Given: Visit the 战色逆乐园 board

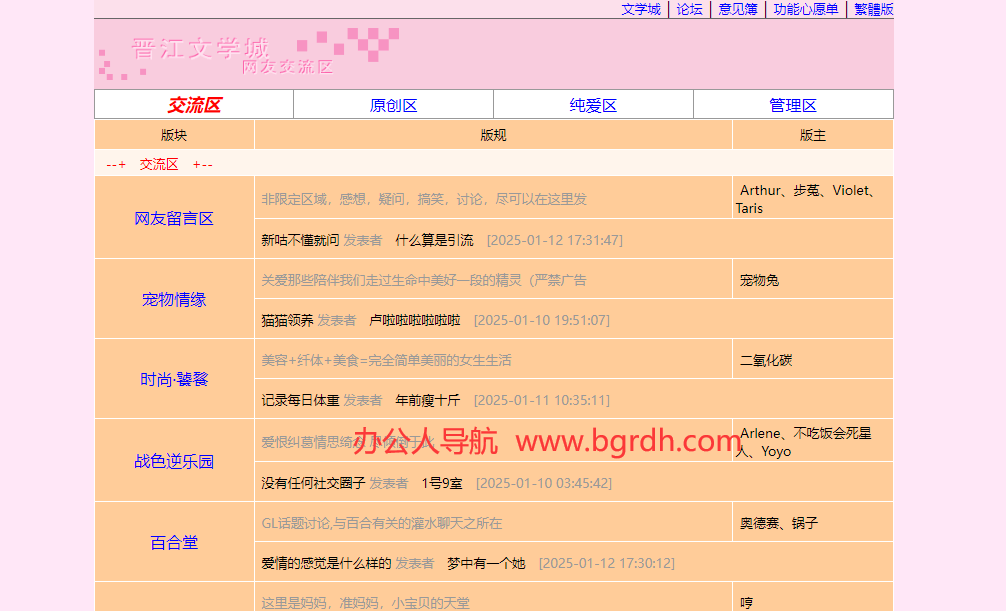Looking at the screenshot, I should click(x=174, y=461).
